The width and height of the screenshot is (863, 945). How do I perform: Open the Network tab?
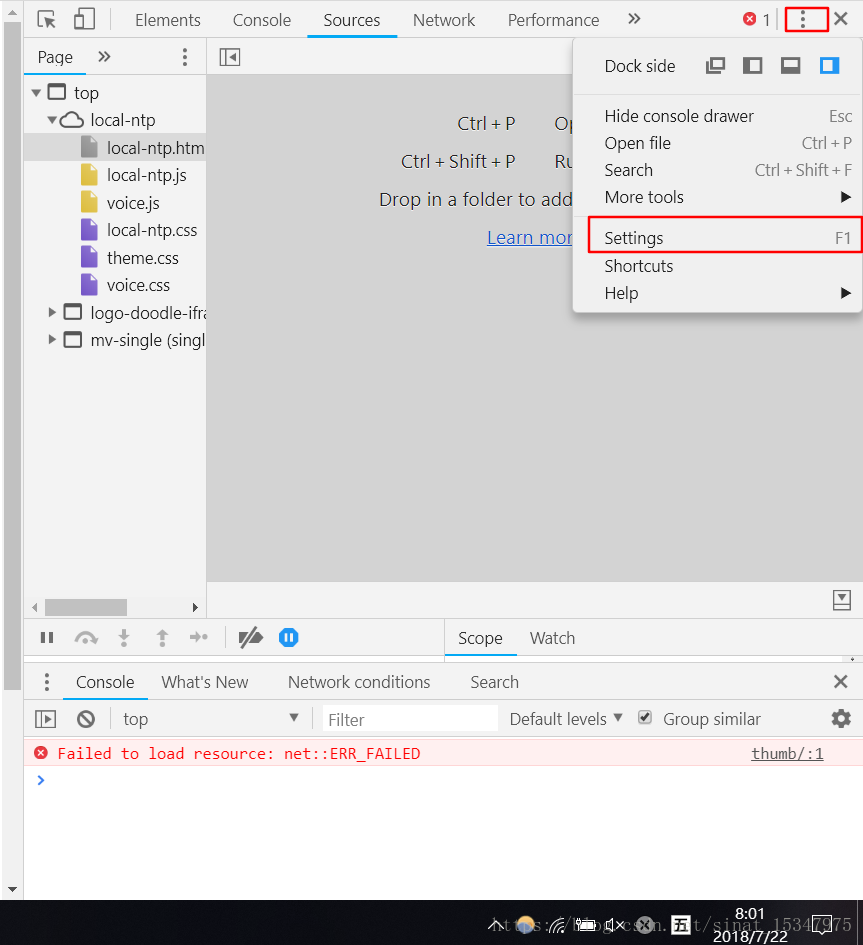(444, 20)
